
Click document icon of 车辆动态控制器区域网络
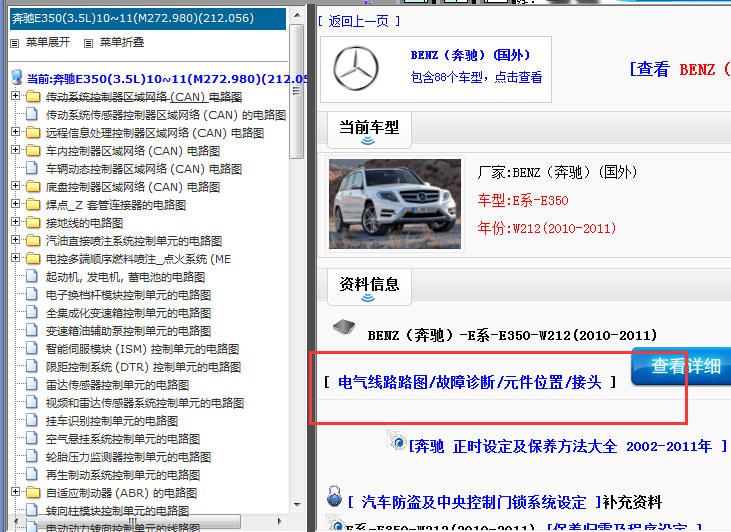pos(32,168)
